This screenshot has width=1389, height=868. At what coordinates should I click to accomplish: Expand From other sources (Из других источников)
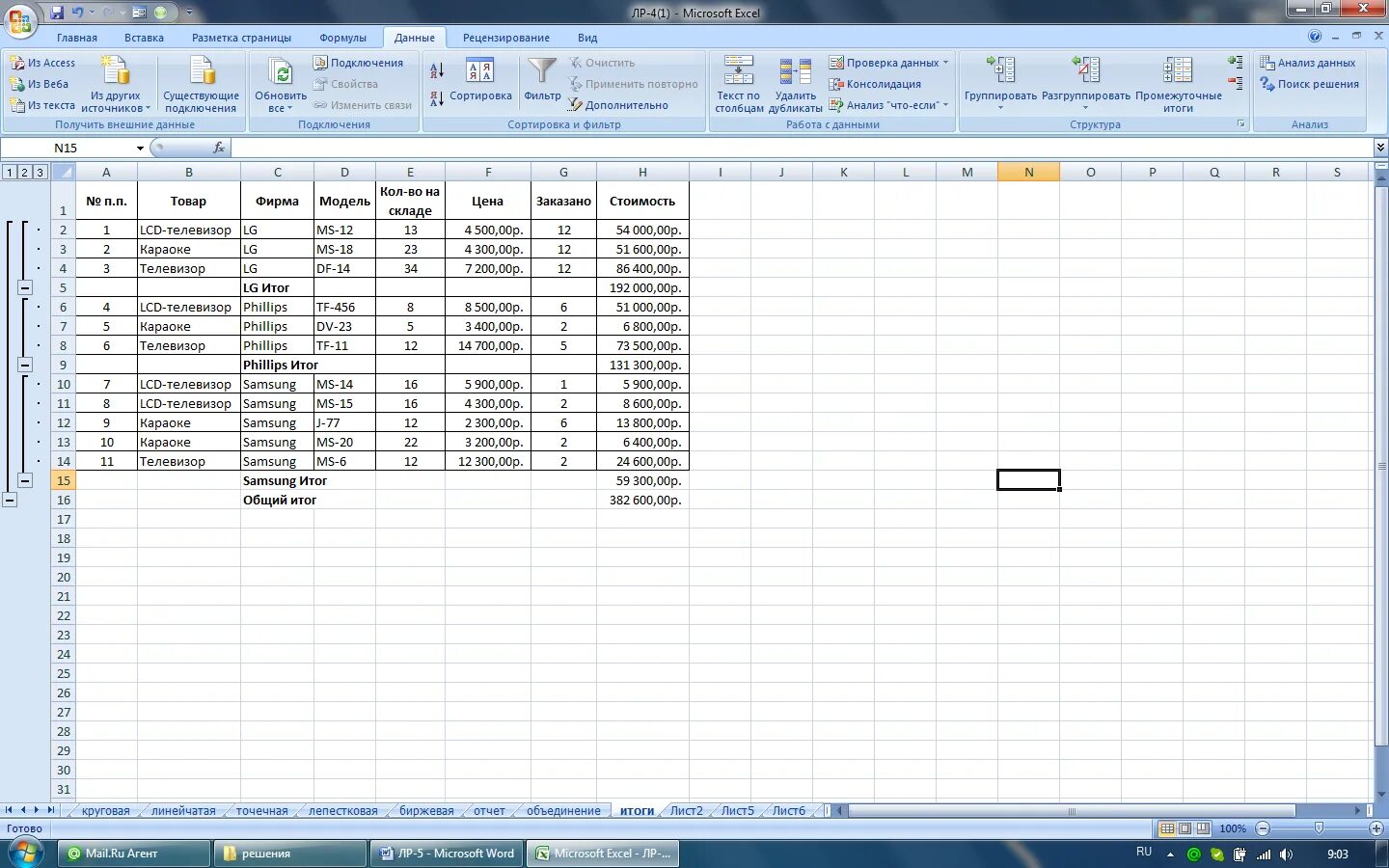116,84
